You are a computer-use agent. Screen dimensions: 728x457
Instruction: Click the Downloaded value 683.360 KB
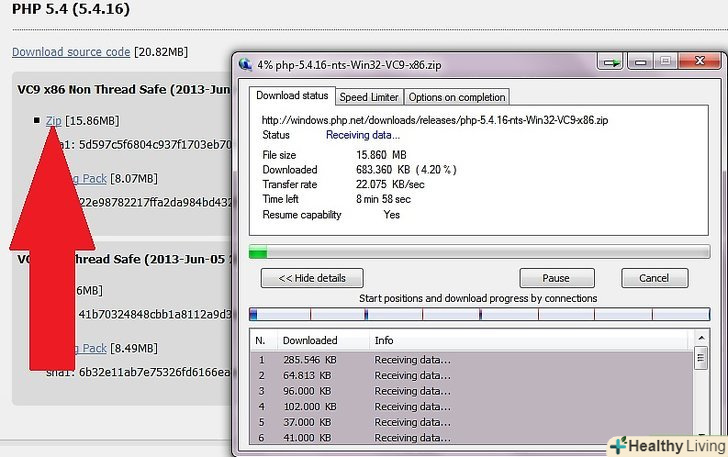[406, 170]
